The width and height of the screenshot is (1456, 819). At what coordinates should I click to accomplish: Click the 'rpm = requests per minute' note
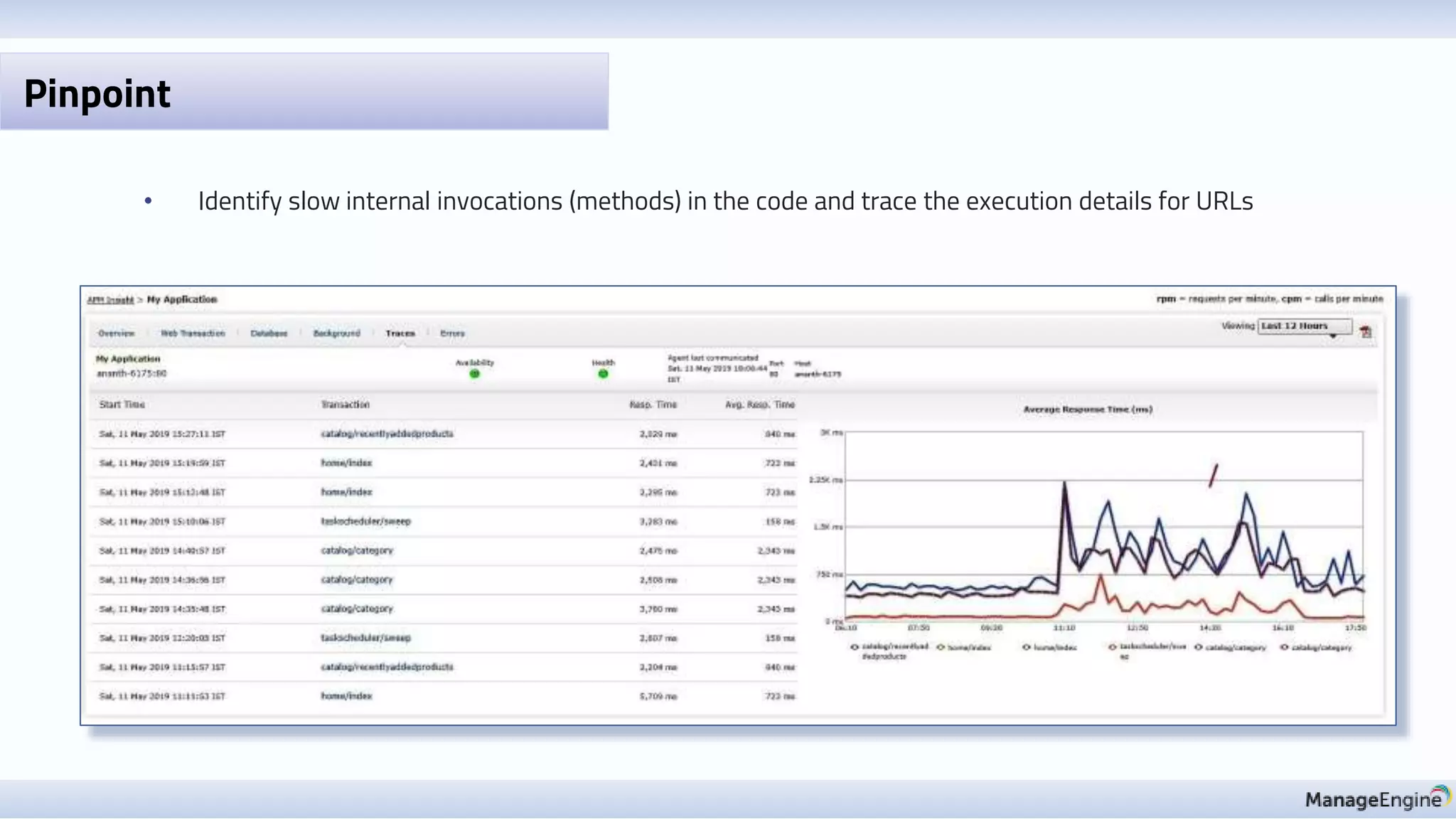1216,299
